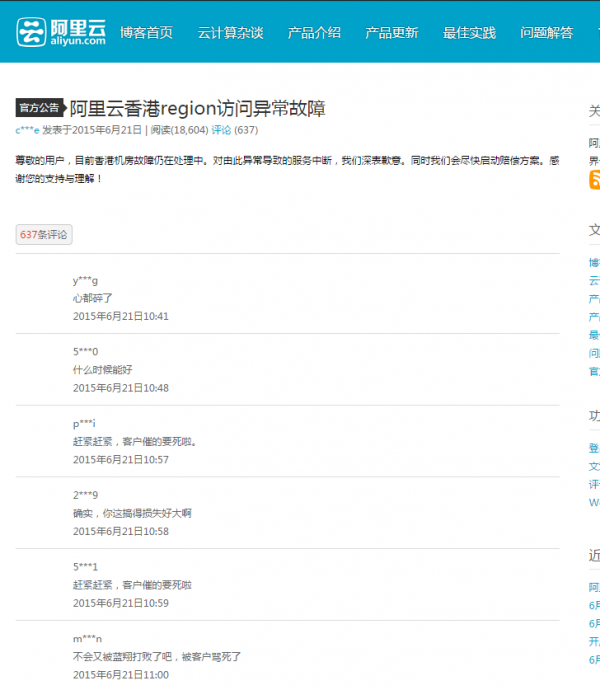
Task: Open the 云计算杂谈 nav item
Action: coord(230,33)
